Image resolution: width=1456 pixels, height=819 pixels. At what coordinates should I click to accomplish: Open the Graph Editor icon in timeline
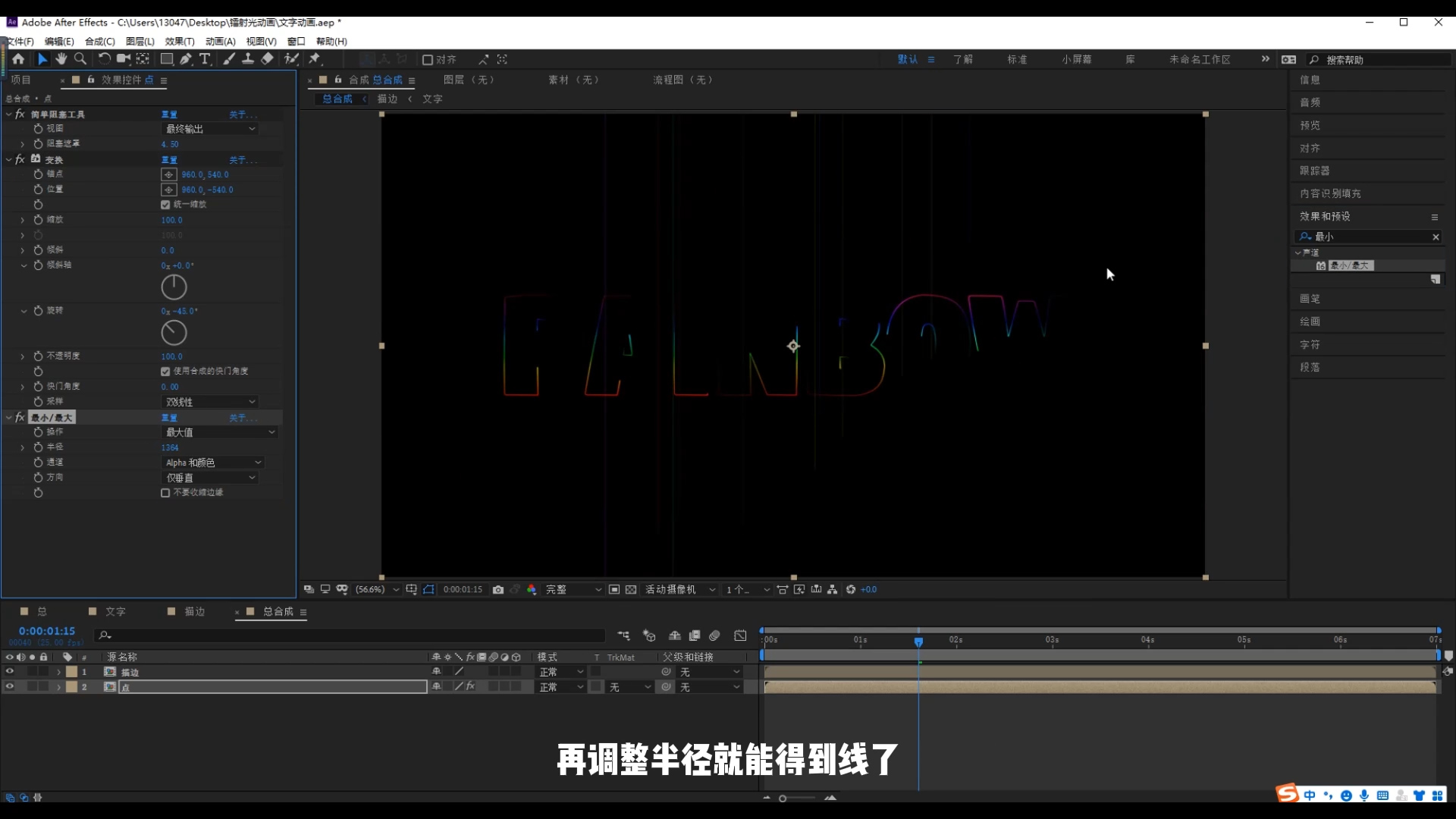[741, 635]
